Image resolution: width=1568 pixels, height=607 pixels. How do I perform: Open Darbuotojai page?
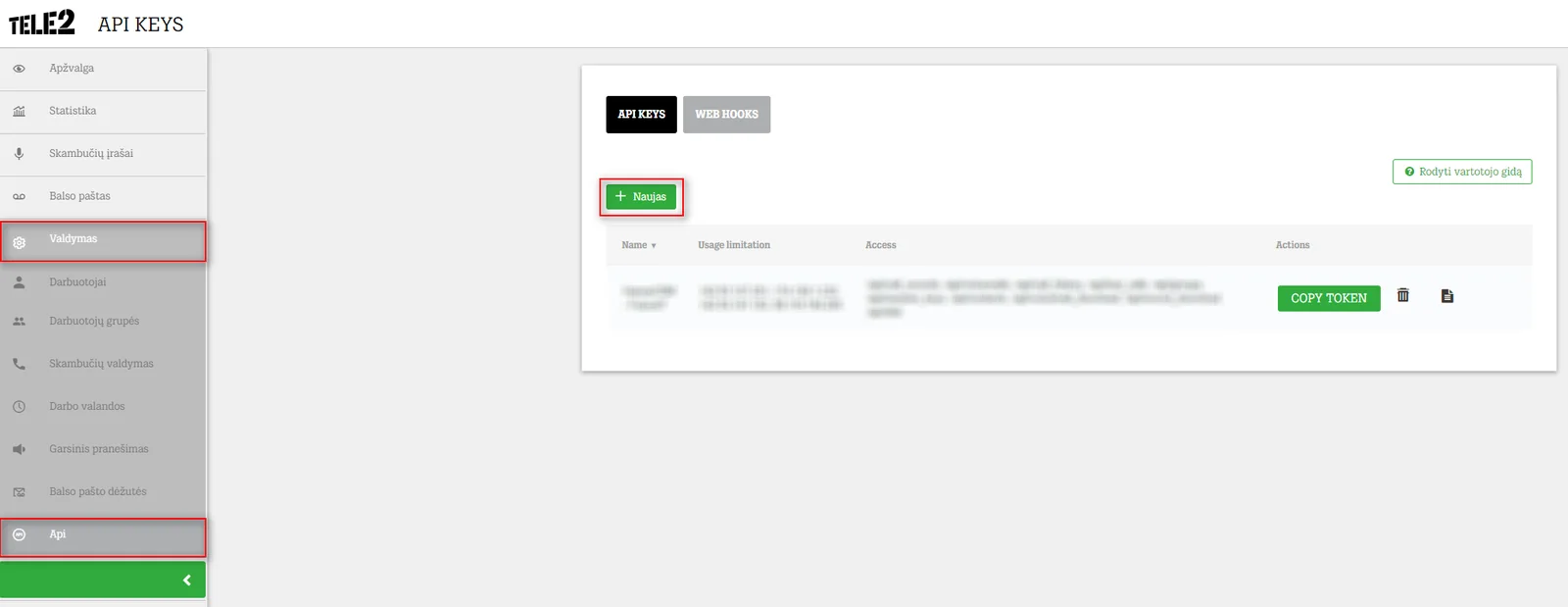(x=103, y=282)
